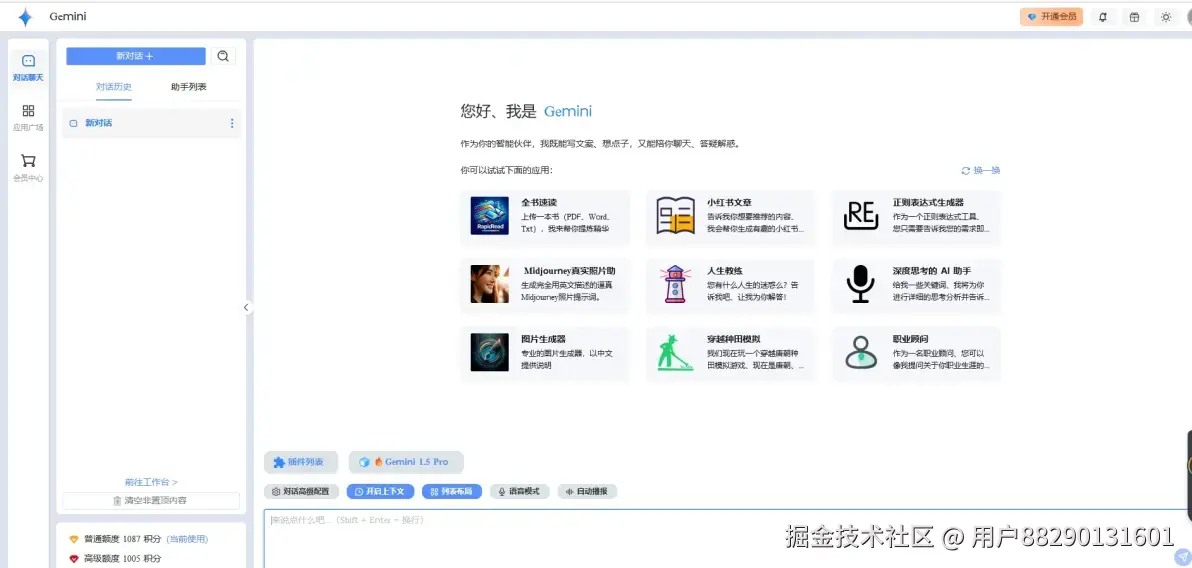Click 清空非置顶内容 button
This screenshot has height=568, width=1192.
[x=151, y=500]
